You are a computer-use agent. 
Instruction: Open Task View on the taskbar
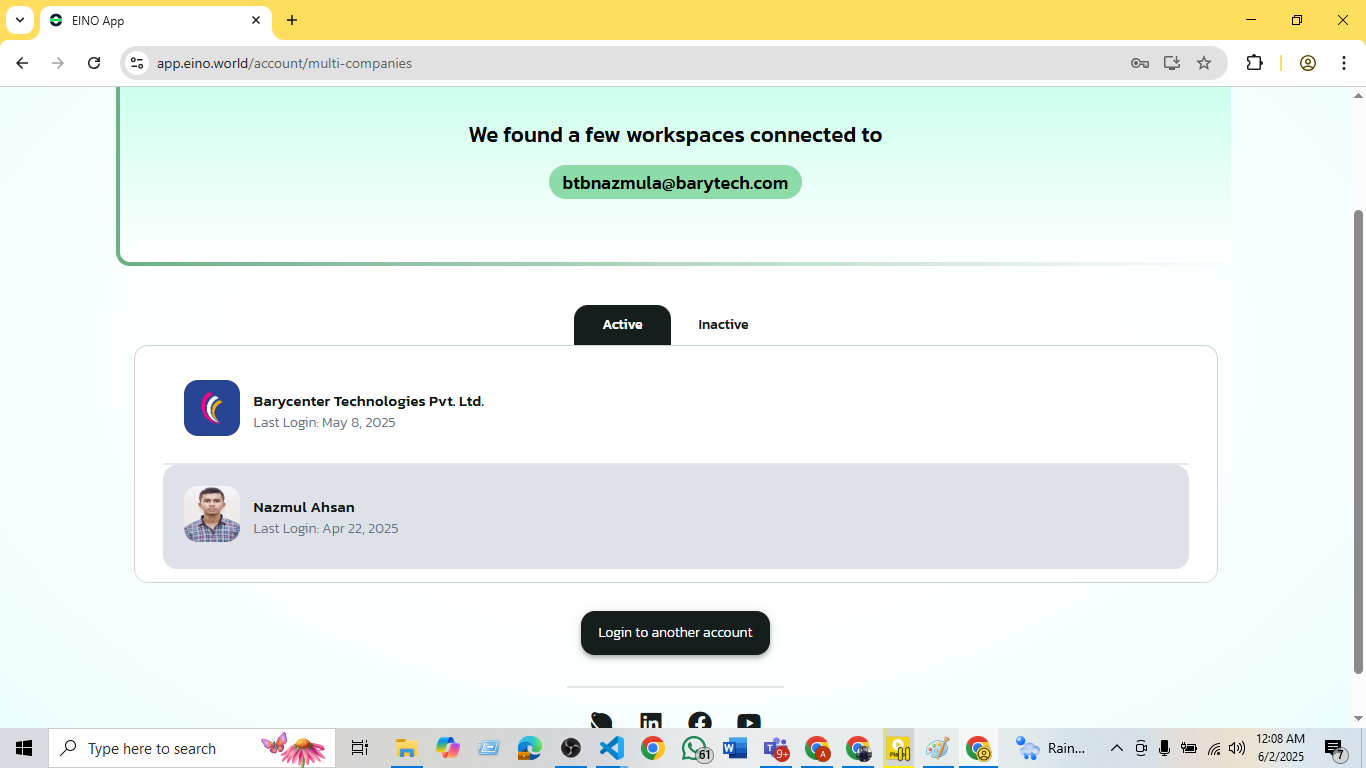pyautogui.click(x=360, y=748)
